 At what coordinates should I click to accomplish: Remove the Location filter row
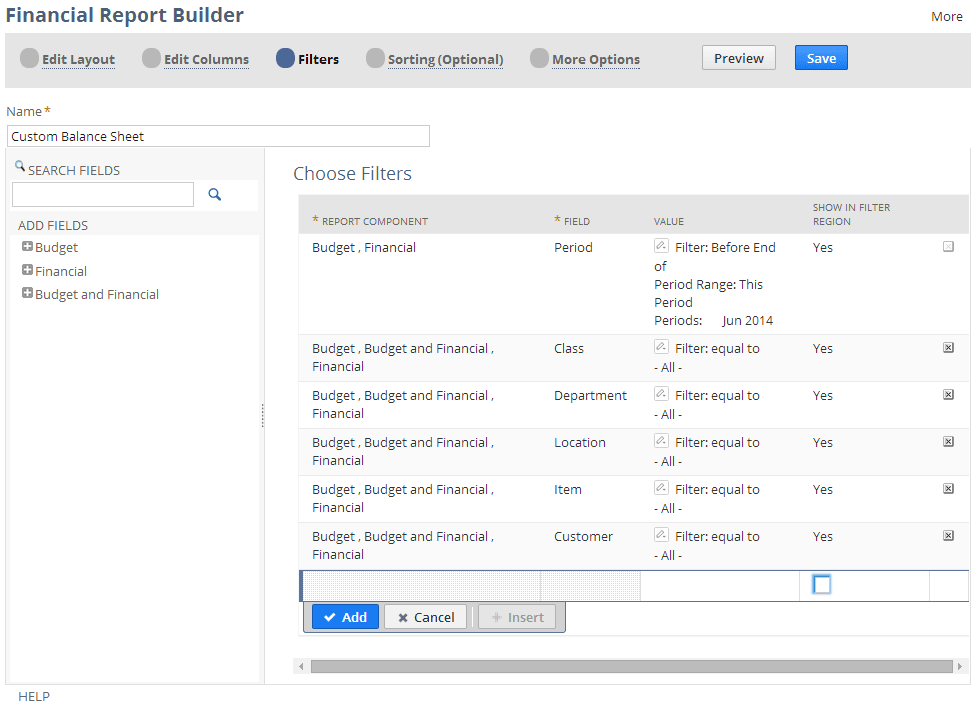(948, 441)
